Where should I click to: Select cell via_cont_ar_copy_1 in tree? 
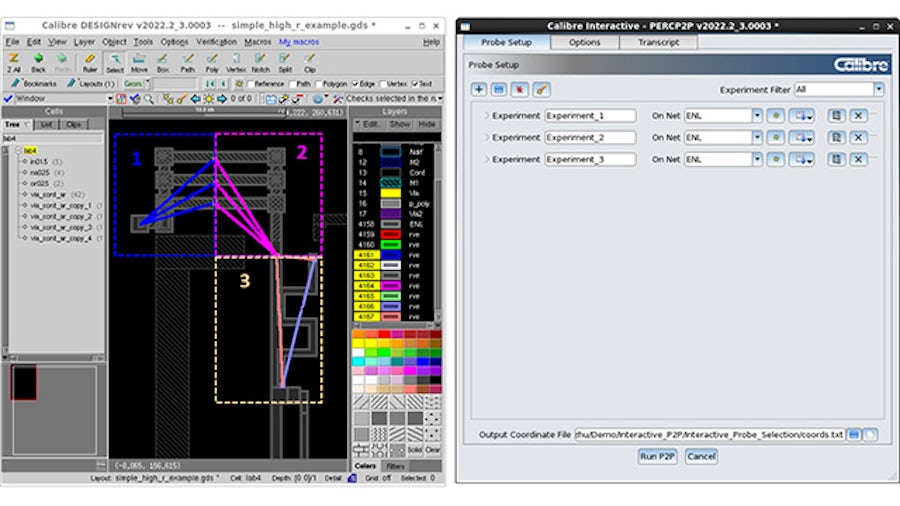pos(61,205)
